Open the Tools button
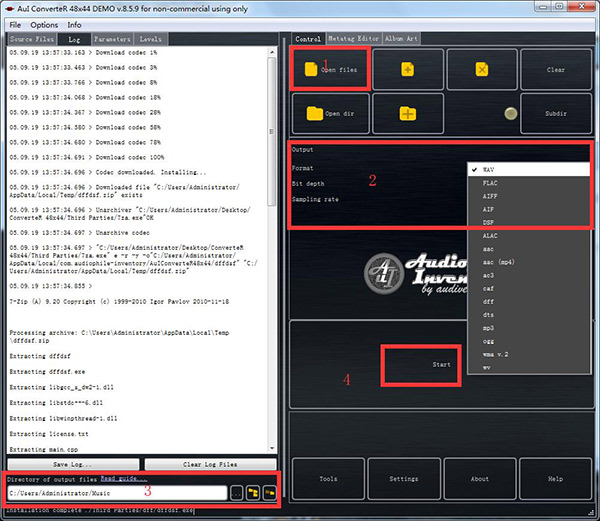Viewport: 600px width, 521px height. 328,479
